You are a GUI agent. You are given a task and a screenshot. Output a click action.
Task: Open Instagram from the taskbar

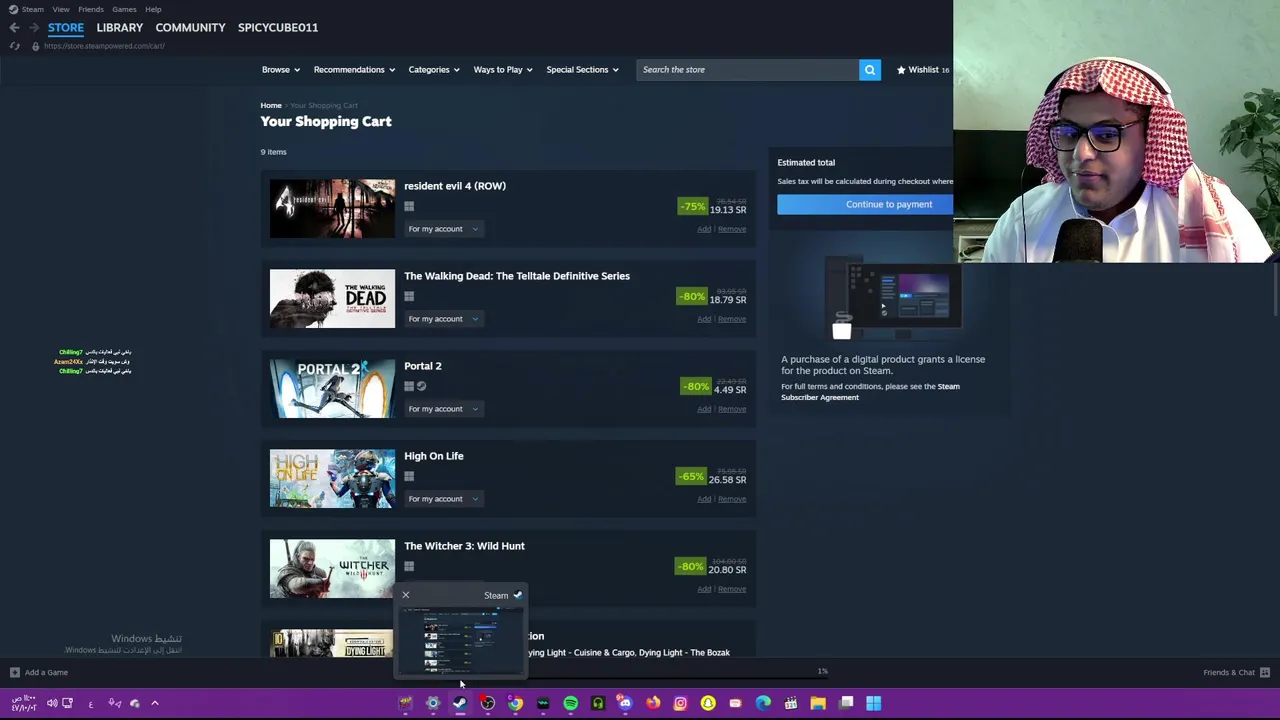coord(680,703)
